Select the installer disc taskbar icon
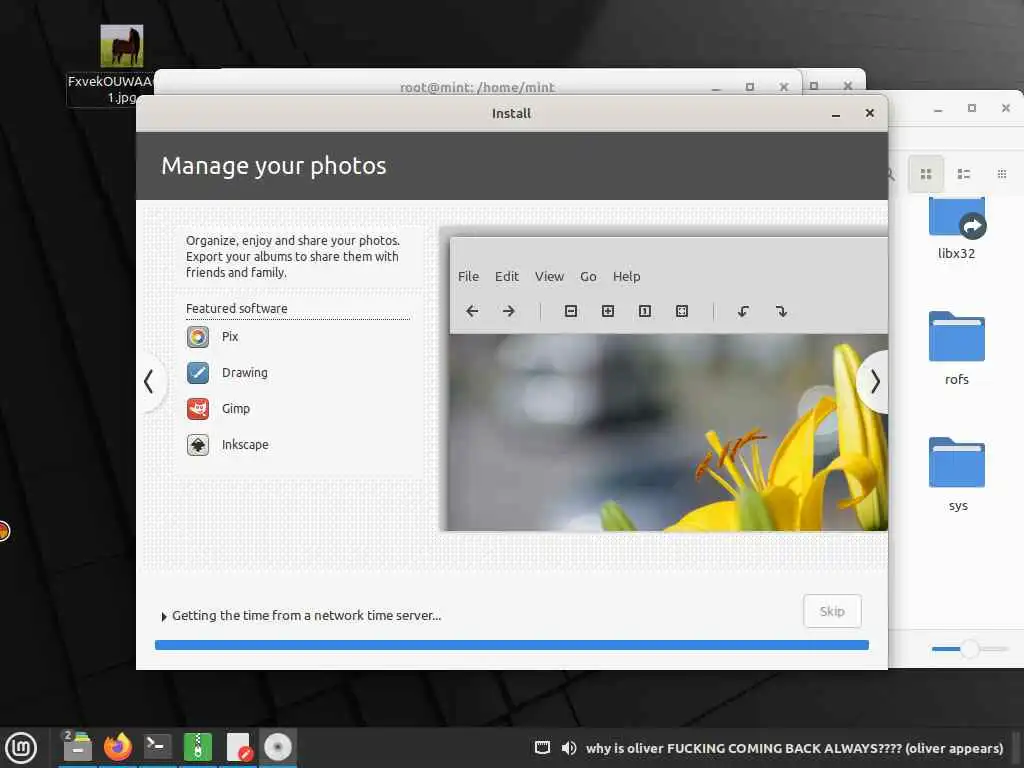Screen dimensions: 1024x768 (x=278, y=746)
